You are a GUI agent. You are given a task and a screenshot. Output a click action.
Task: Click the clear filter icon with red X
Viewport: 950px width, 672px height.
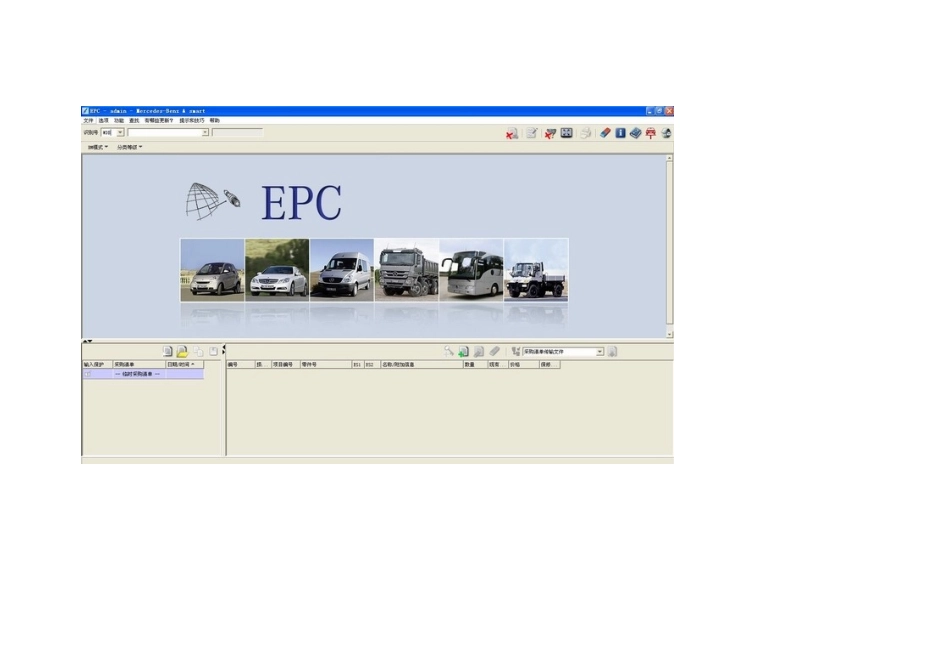(550, 133)
